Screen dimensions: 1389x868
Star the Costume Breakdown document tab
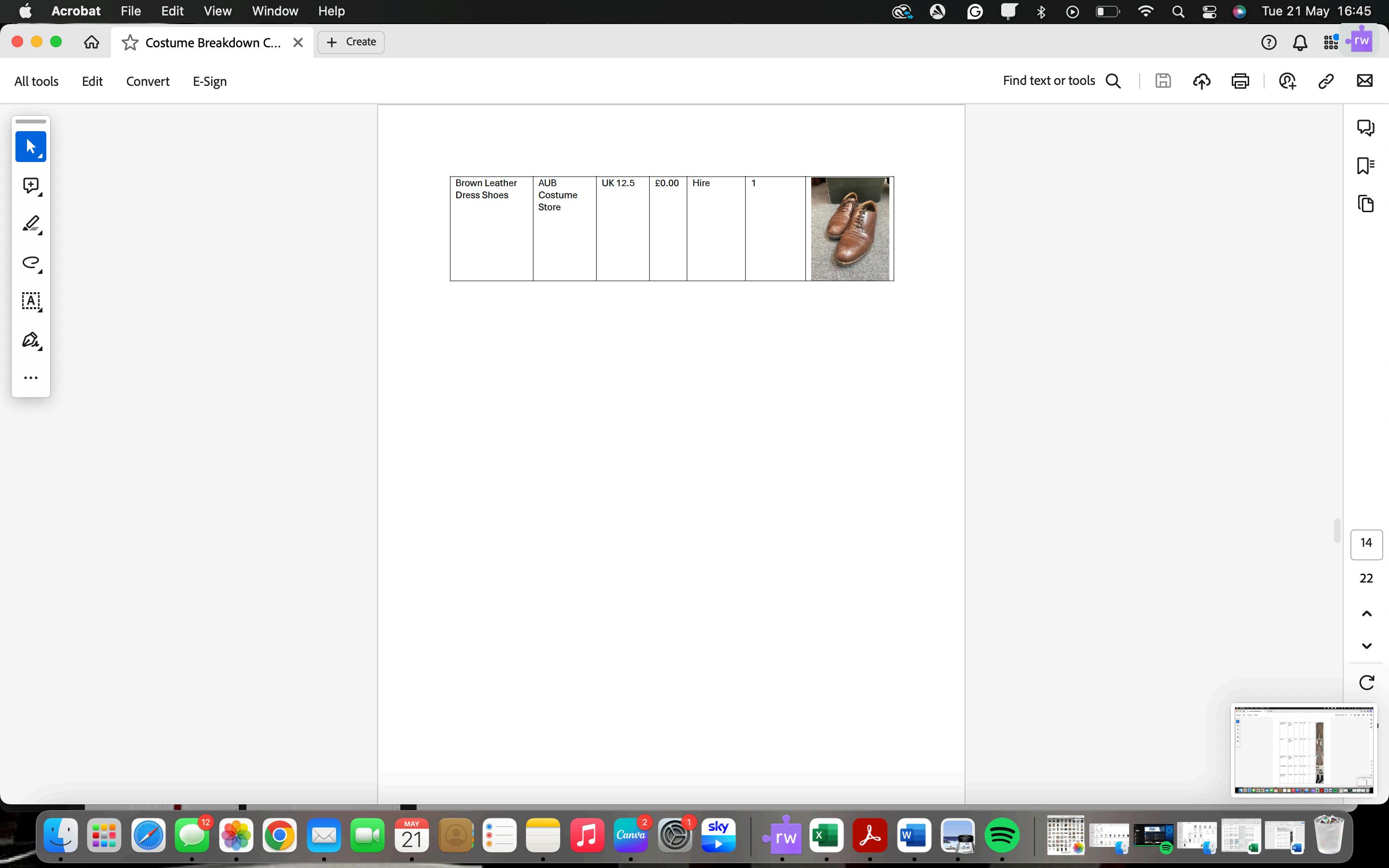(130, 42)
